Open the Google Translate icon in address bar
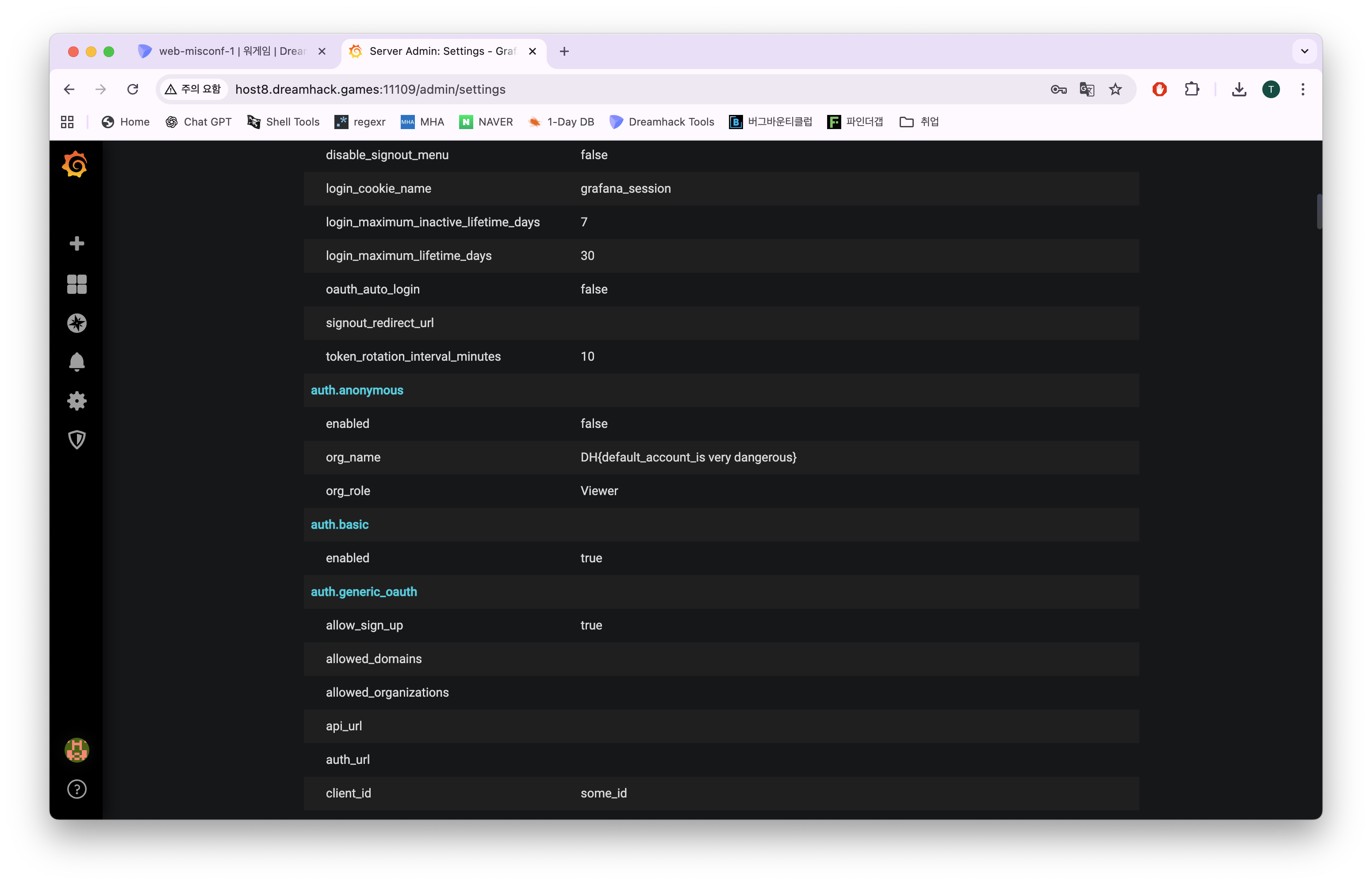Image resolution: width=1372 pixels, height=885 pixels. click(1087, 89)
